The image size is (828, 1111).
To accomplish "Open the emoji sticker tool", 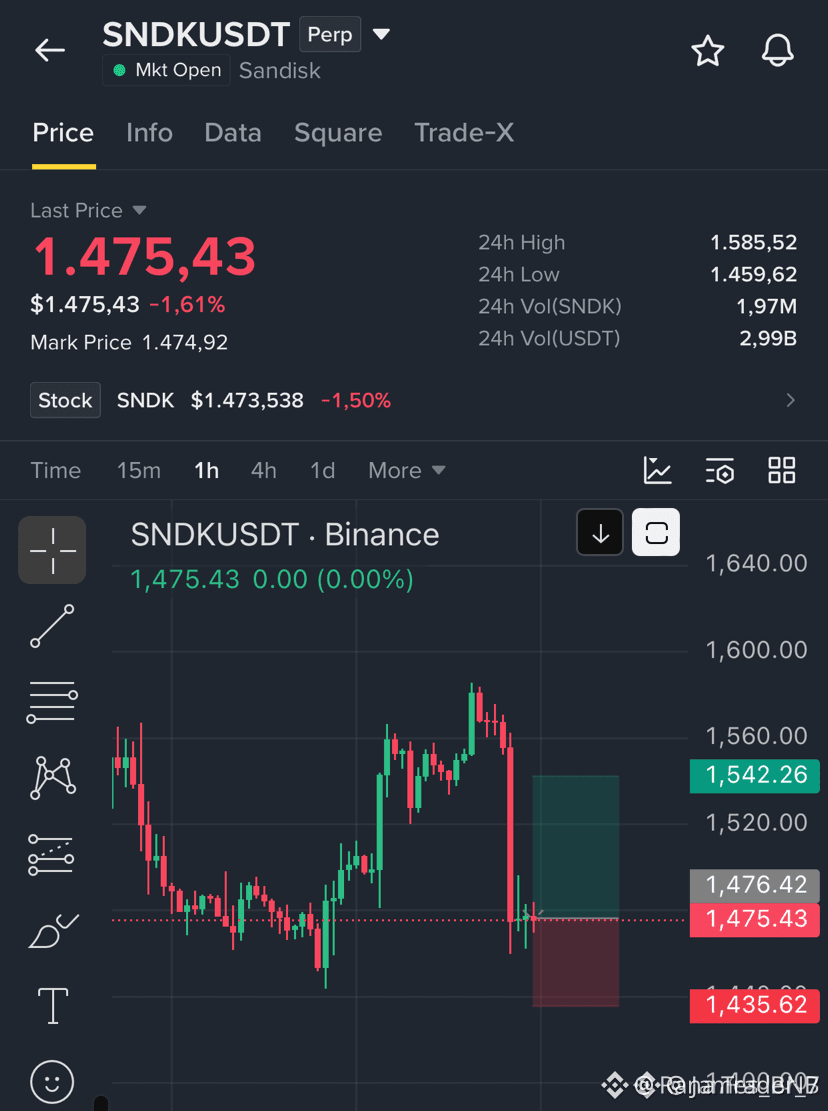I will click(52, 1082).
